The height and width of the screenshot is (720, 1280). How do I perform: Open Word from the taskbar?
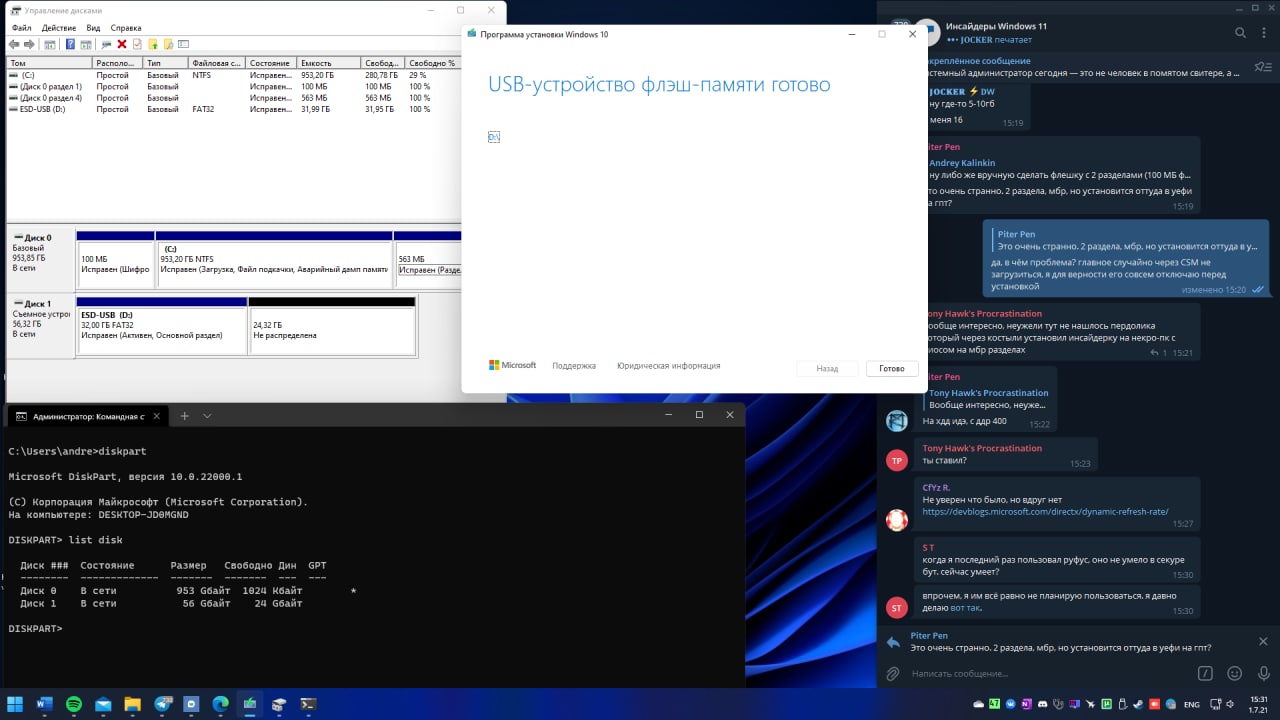pyautogui.click(x=44, y=704)
